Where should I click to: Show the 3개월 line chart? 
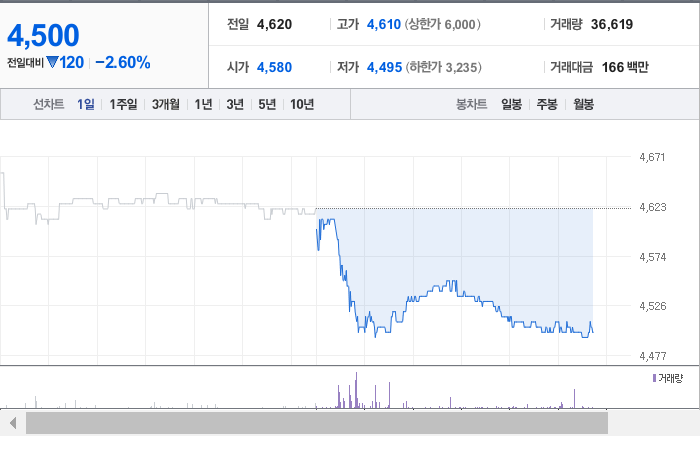click(166, 104)
